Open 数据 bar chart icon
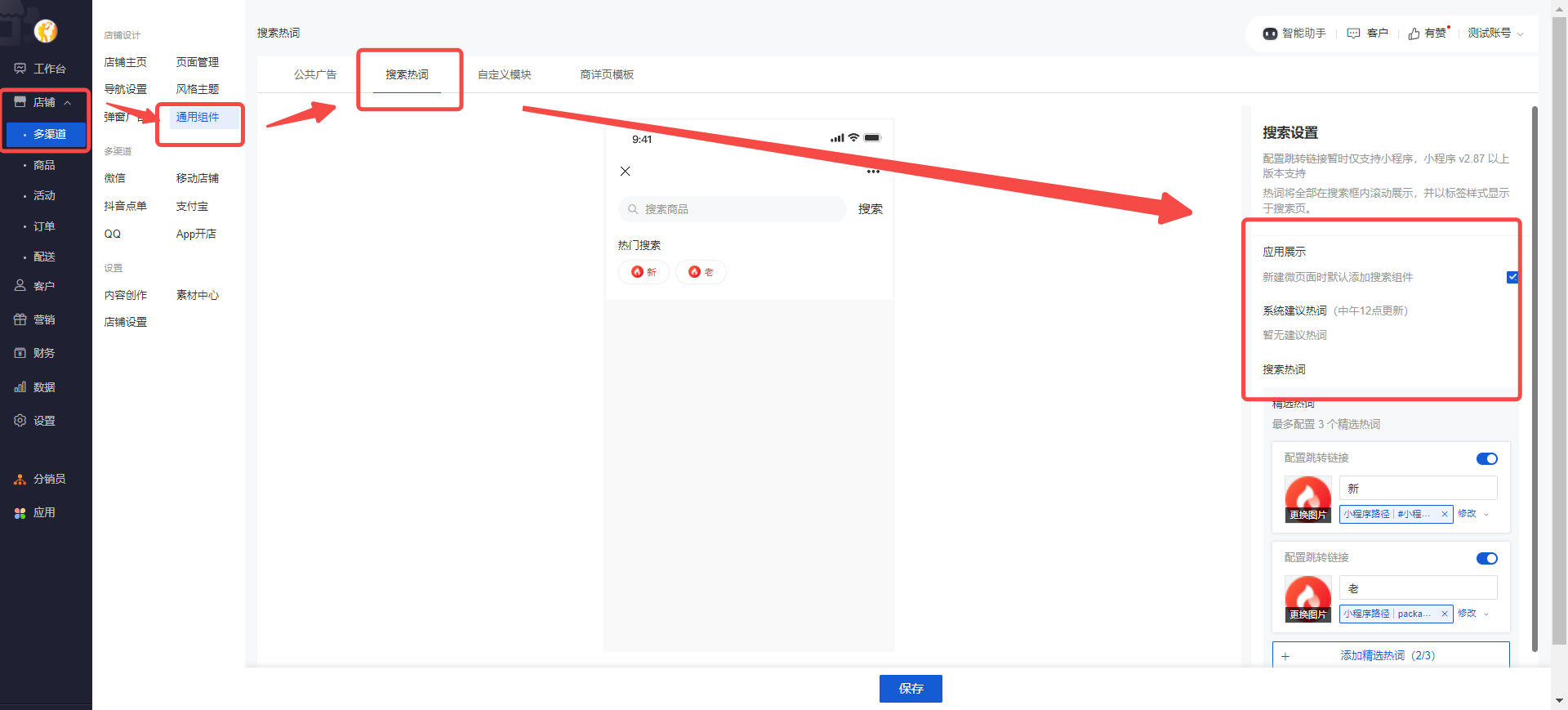This screenshot has height=710, width=1568. pyautogui.click(x=20, y=387)
